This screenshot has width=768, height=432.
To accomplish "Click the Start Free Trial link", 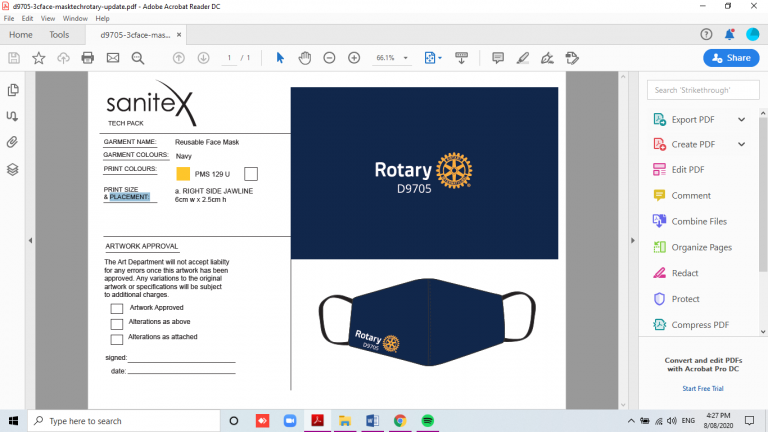I will [703, 388].
